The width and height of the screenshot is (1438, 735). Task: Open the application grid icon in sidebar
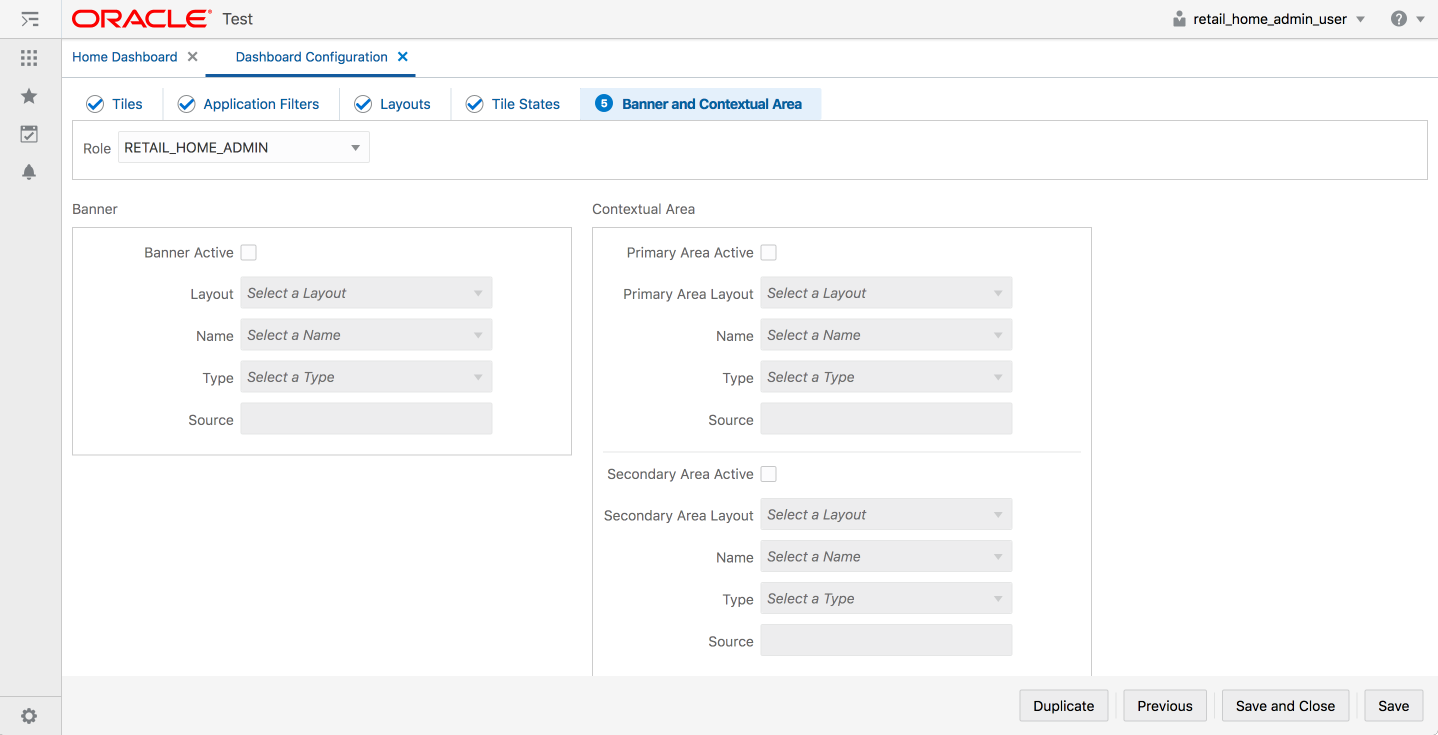[x=29, y=58]
